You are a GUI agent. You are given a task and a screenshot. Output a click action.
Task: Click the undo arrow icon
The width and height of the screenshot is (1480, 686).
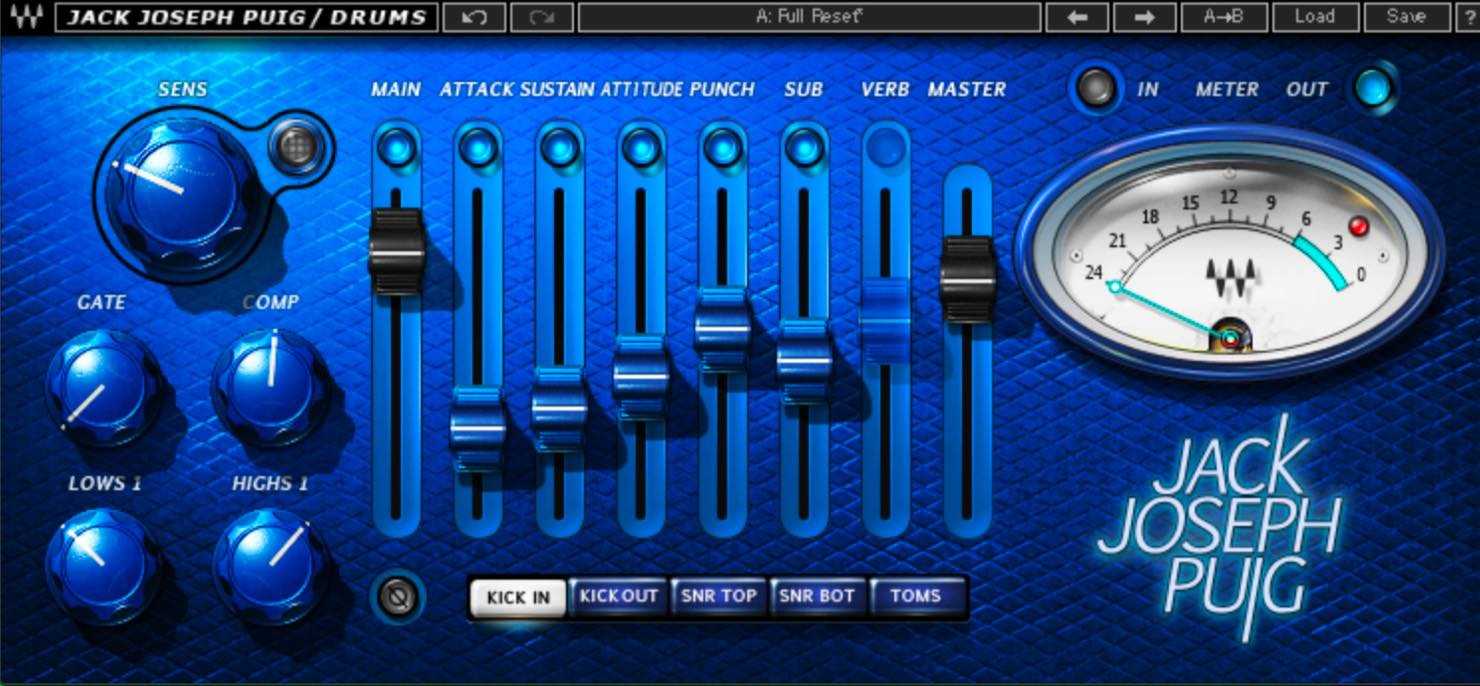tap(473, 17)
